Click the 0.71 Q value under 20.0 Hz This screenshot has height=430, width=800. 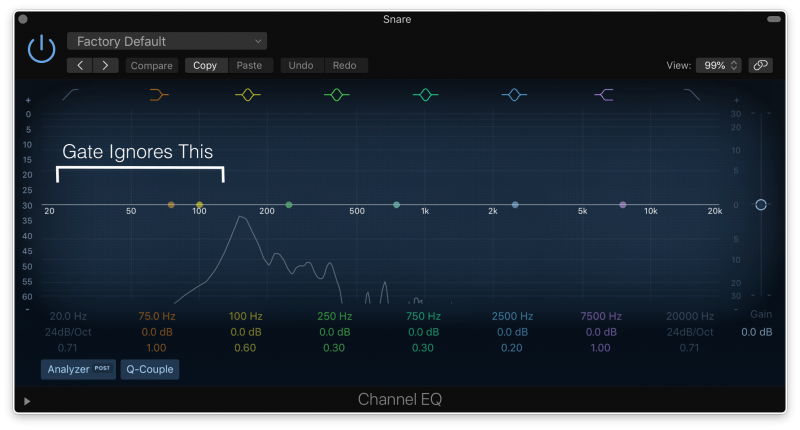pyautogui.click(x=67, y=348)
